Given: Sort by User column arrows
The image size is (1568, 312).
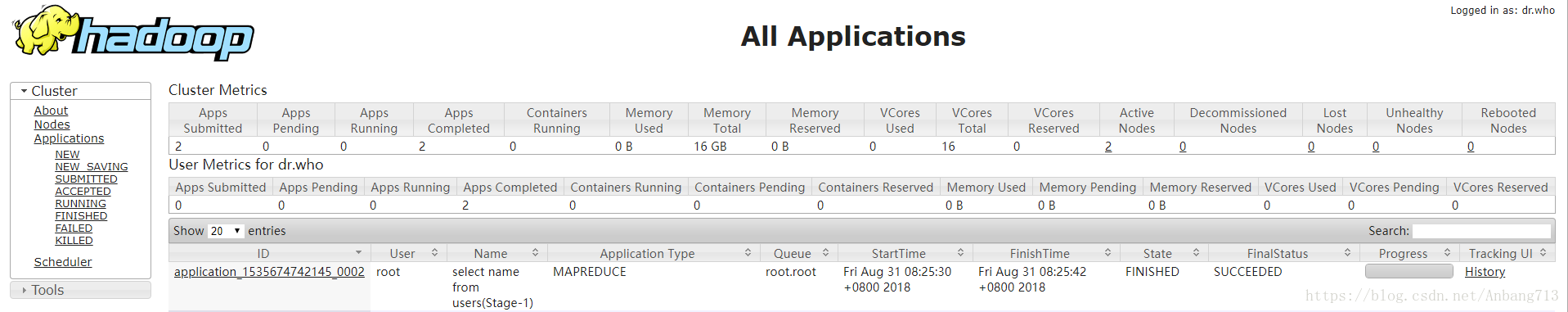Looking at the screenshot, I should pyautogui.click(x=434, y=253).
